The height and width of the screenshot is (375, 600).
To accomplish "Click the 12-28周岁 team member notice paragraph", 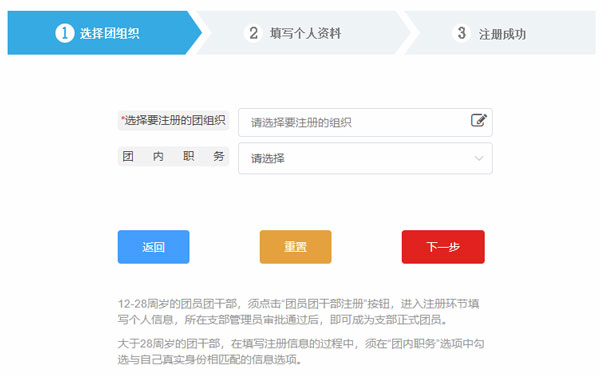I will (x=298, y=311).
